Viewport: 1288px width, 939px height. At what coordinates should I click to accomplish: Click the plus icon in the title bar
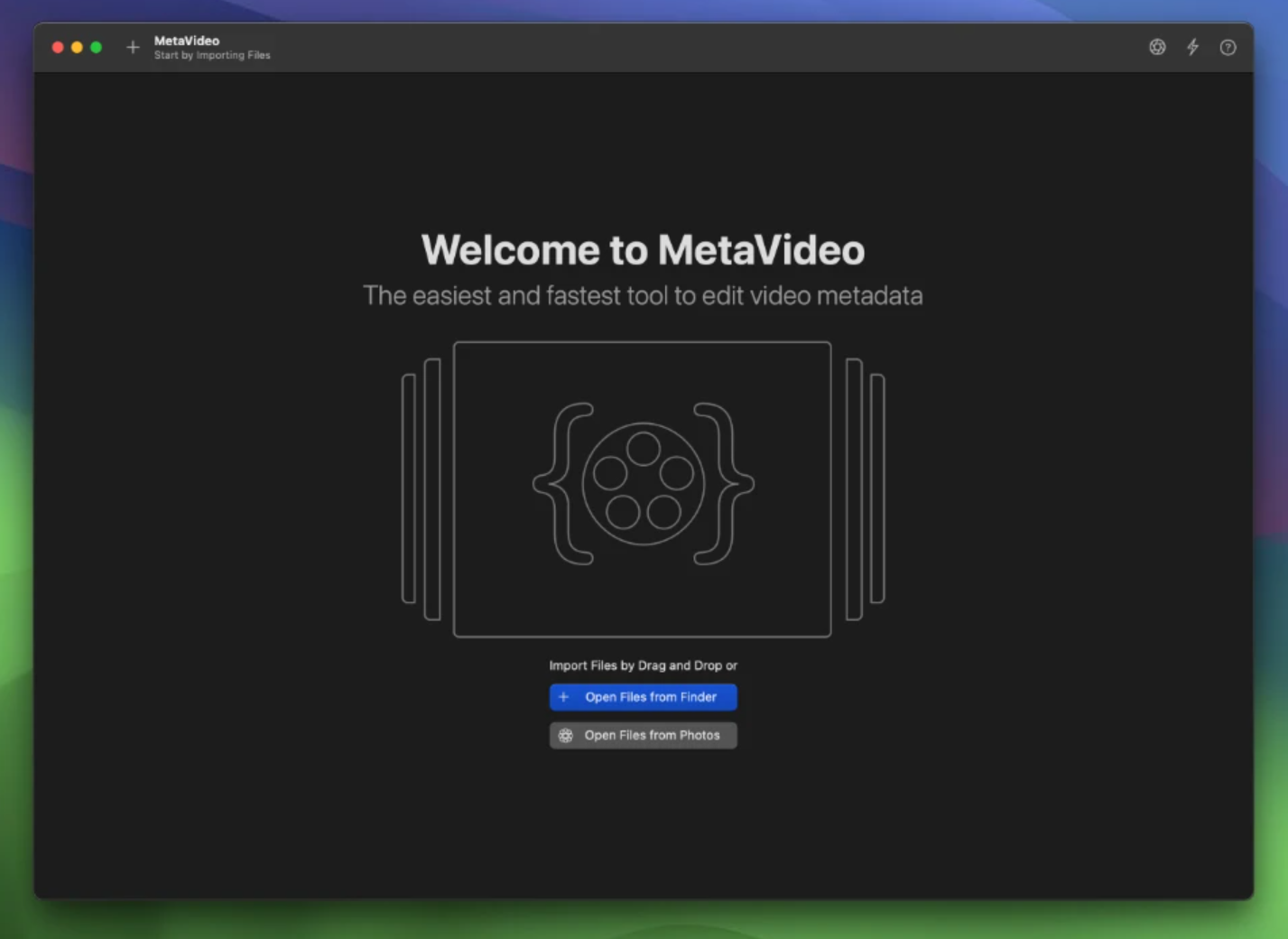tap(133, 47)
